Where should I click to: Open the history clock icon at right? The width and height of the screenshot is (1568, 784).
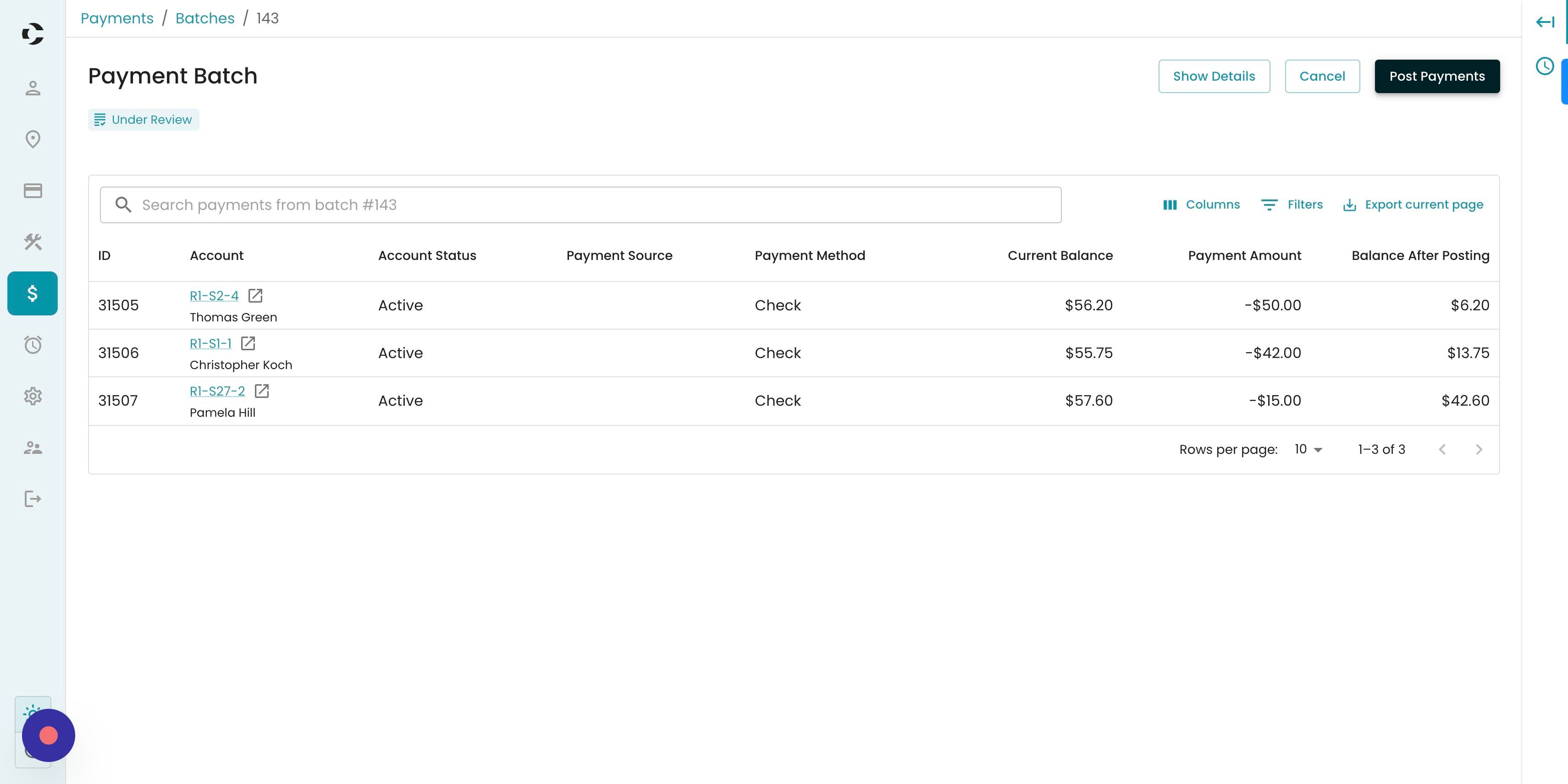[1545, 66]
